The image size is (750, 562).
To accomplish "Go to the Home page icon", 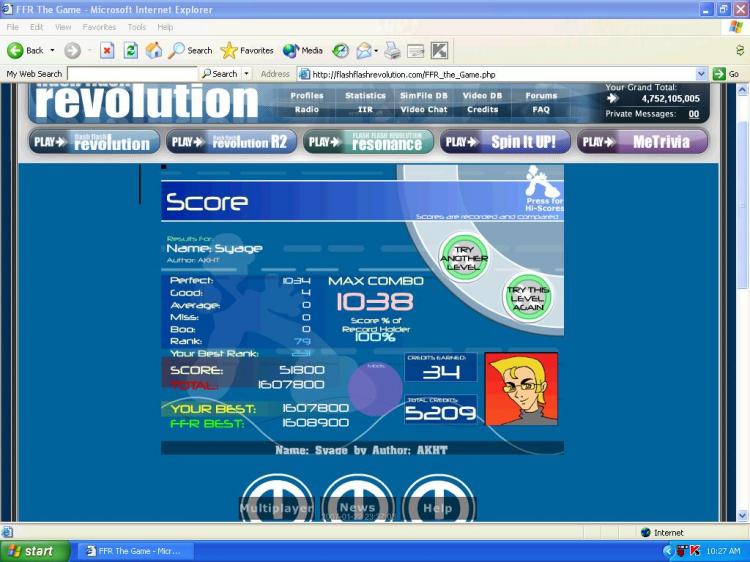I will pyautogui.click(x=154, y=50).
